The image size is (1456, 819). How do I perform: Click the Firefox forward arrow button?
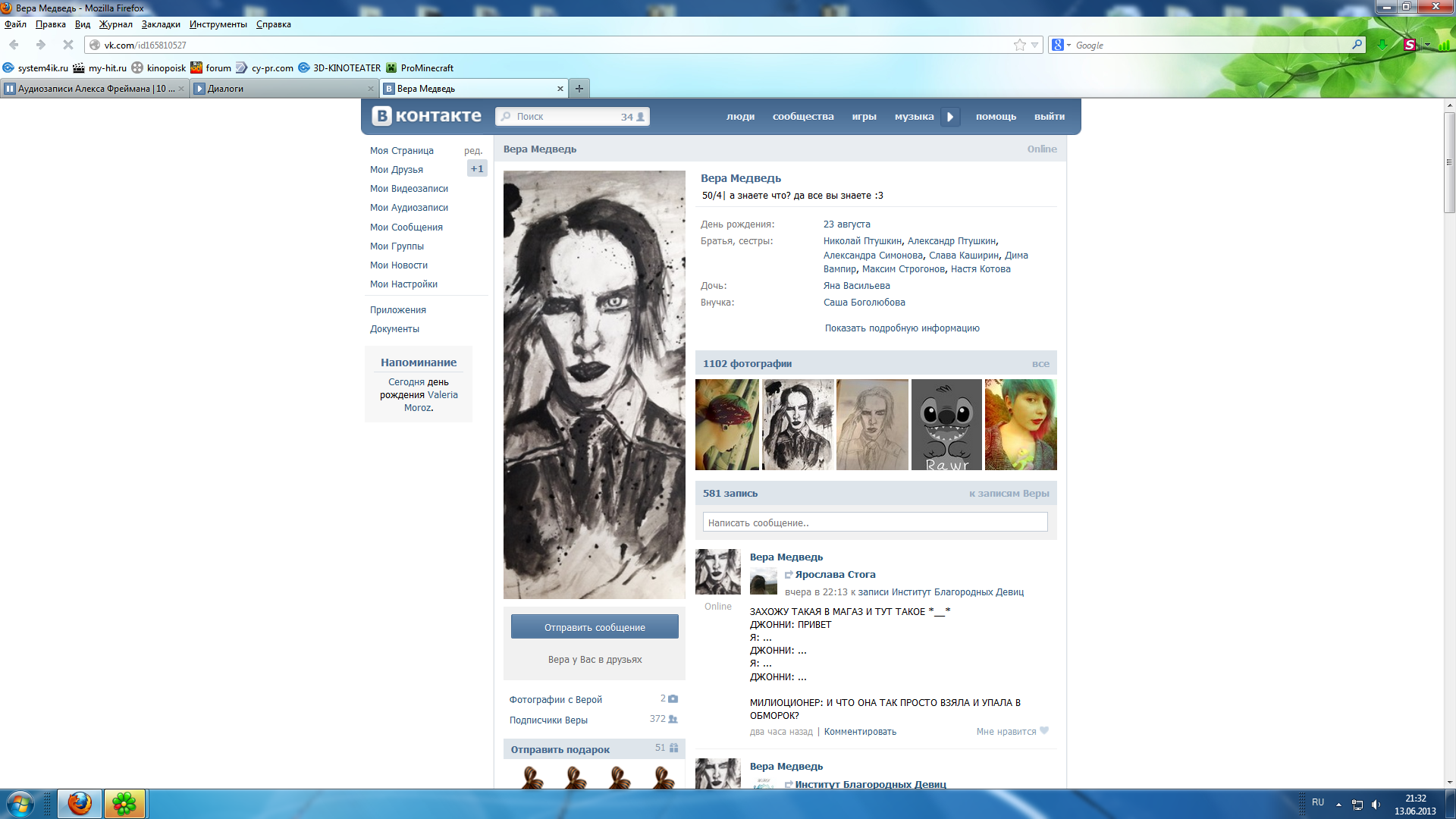pyautogui.click(x=40, y=45)
